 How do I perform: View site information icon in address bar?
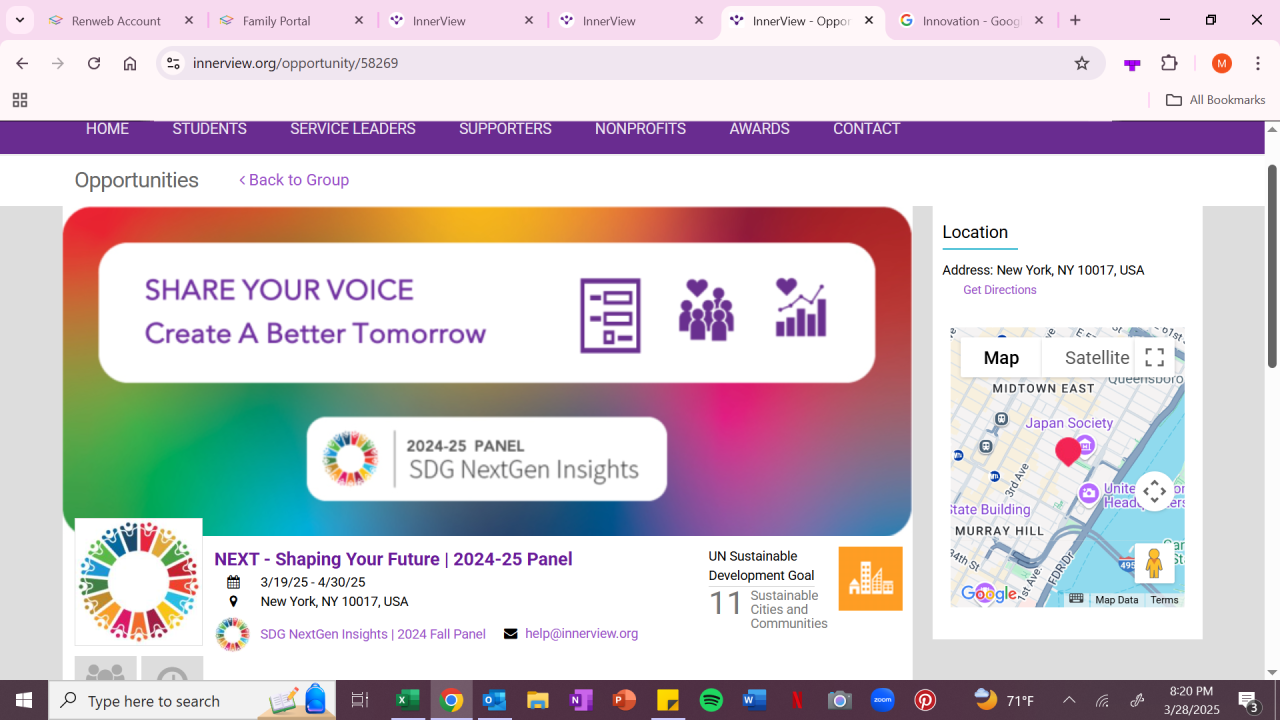point(173,63)
